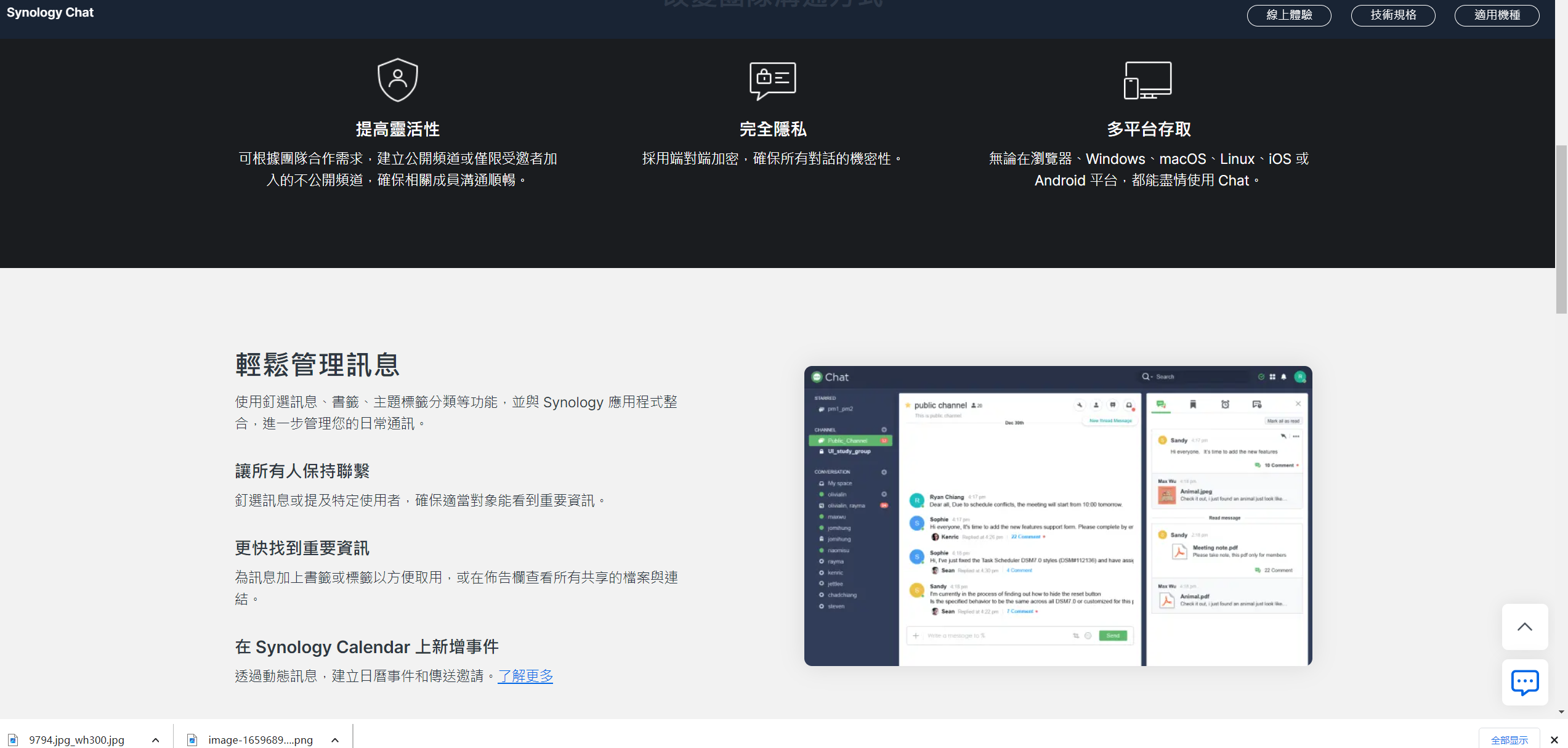Screen dimensions: 1568x748
Task: Click the 提高靈活性 heading
Action: coord(398,129)
